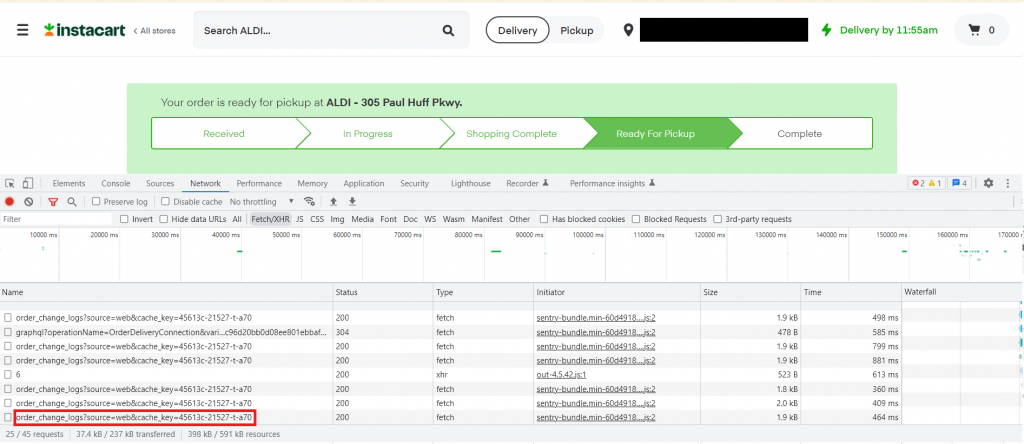Open the network search magnifier
Screen dimensions: 1024x444
pos(72,202)
